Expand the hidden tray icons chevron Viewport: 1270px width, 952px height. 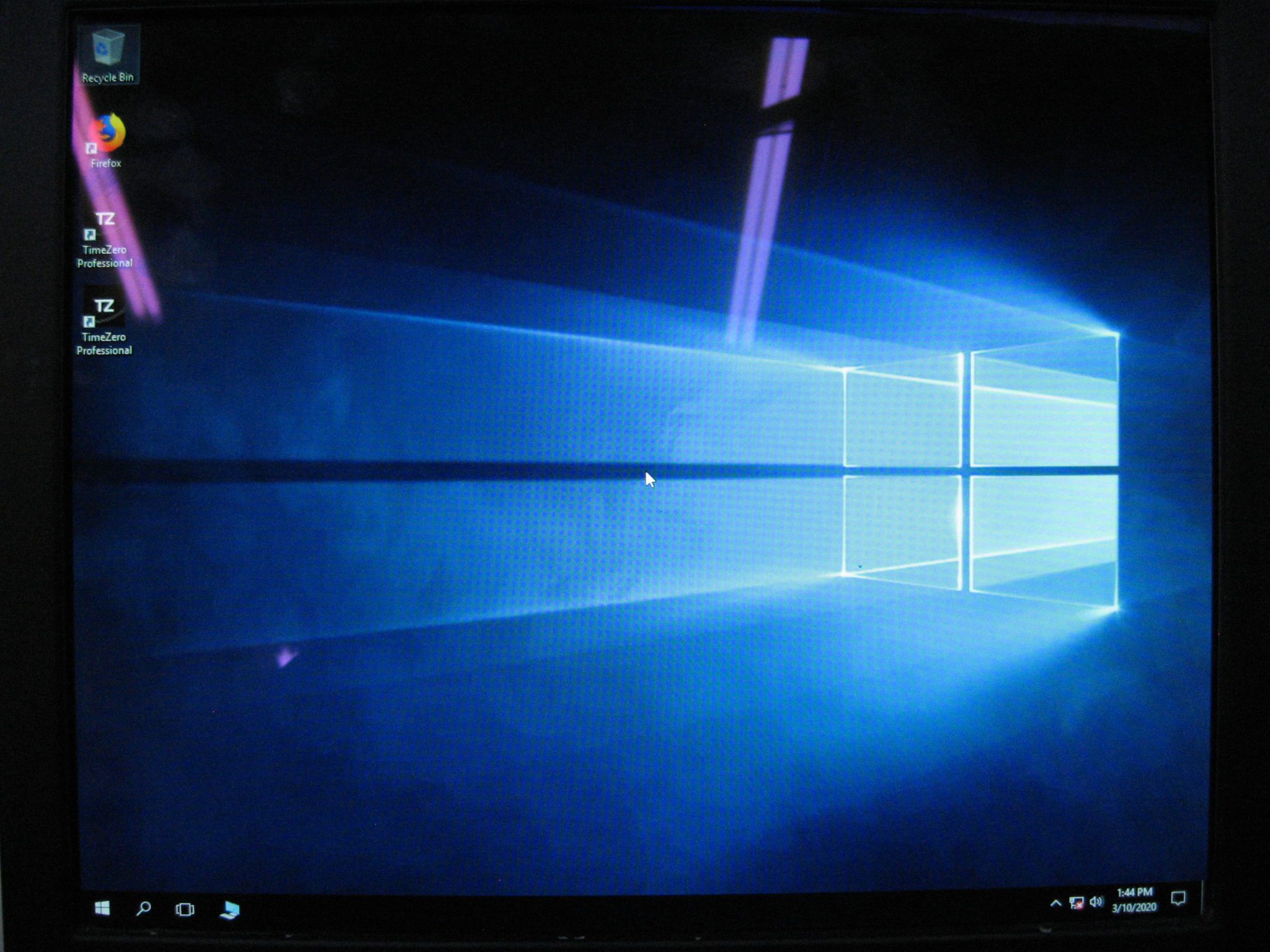click(1055, 903)
